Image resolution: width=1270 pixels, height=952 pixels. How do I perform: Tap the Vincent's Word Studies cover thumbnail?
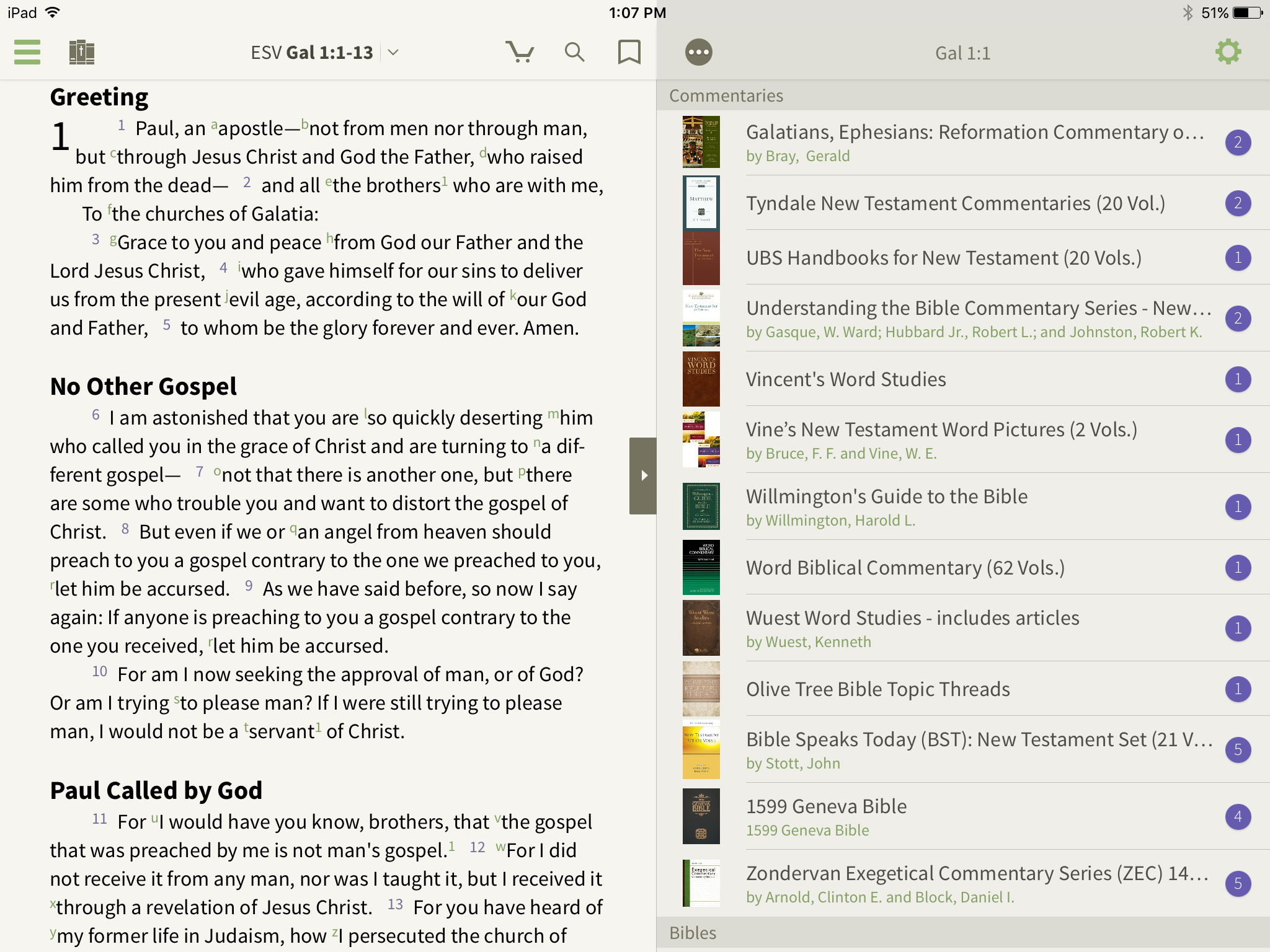pos(701,379)
